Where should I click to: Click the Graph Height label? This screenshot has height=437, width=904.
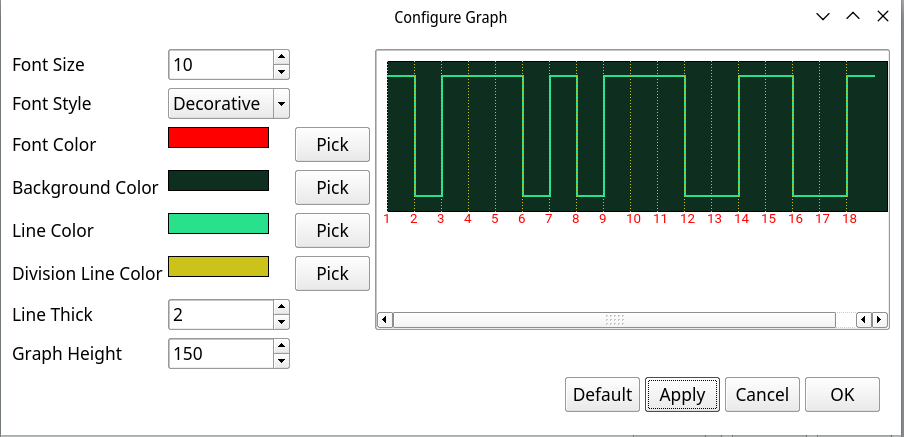67,353
